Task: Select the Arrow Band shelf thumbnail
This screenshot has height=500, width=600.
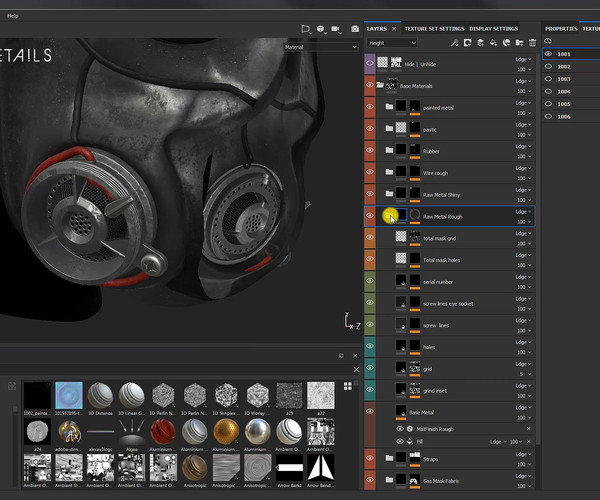Action: point(289,467)
